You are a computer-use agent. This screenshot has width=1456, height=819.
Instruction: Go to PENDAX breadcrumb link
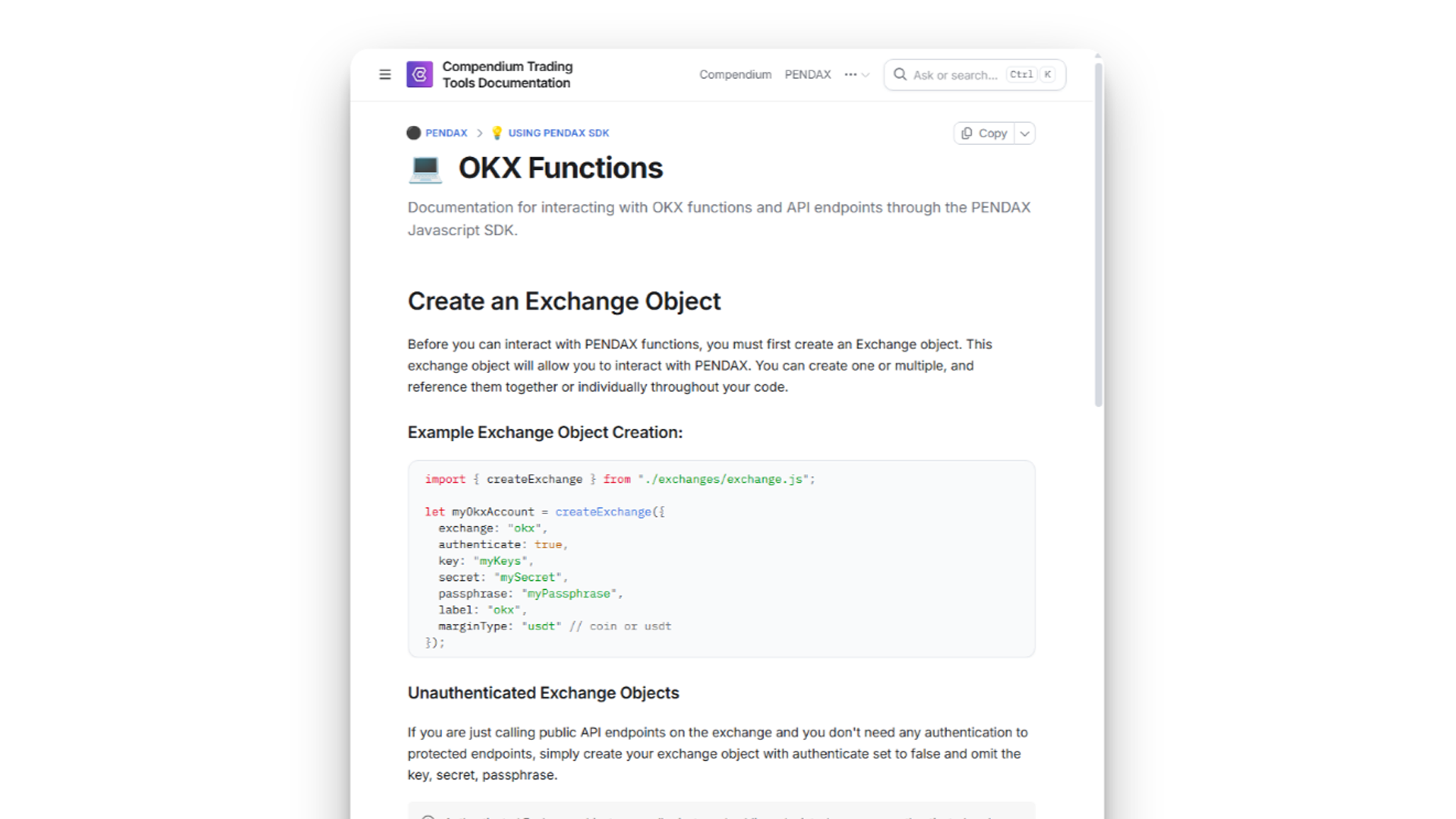[446, 133]
